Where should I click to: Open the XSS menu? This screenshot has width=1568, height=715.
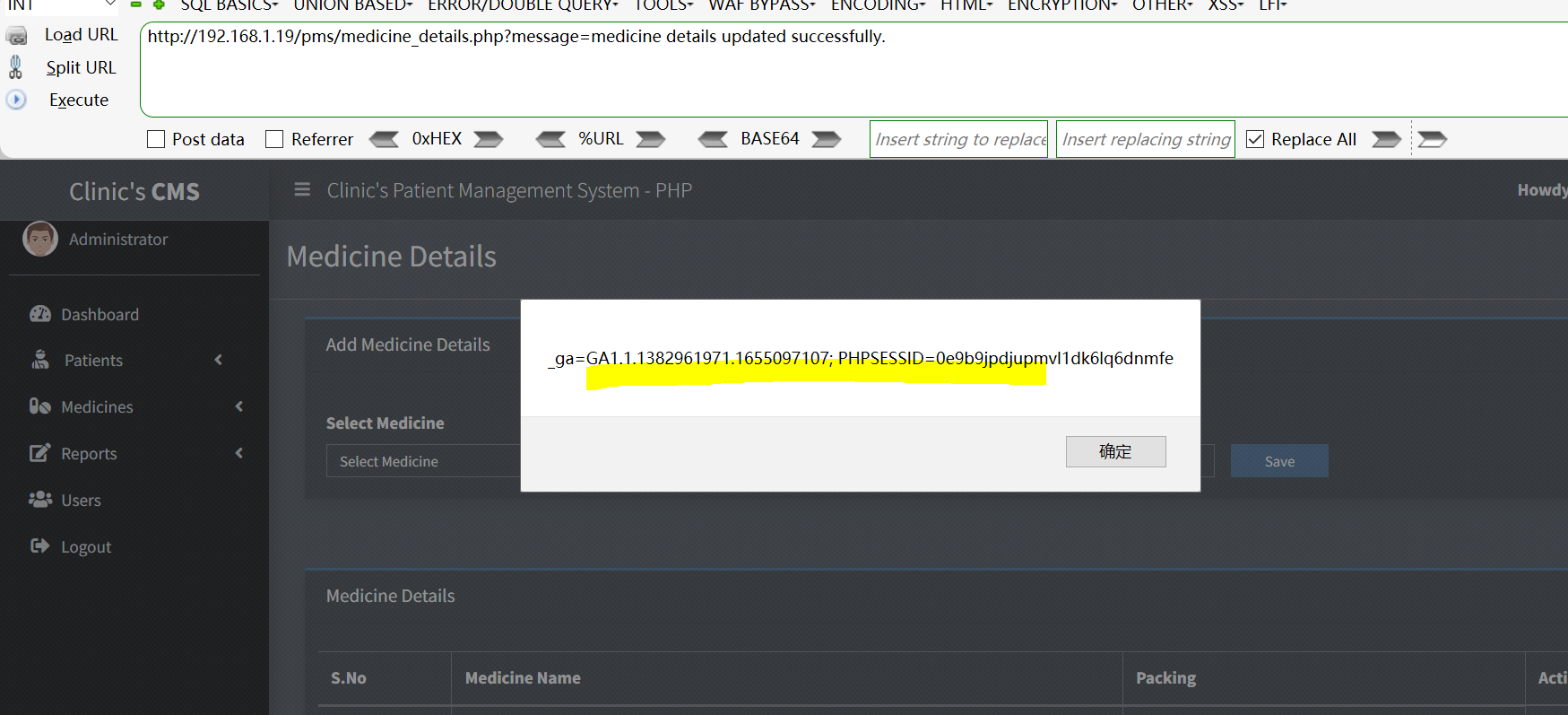click(x=1226, y=5)
